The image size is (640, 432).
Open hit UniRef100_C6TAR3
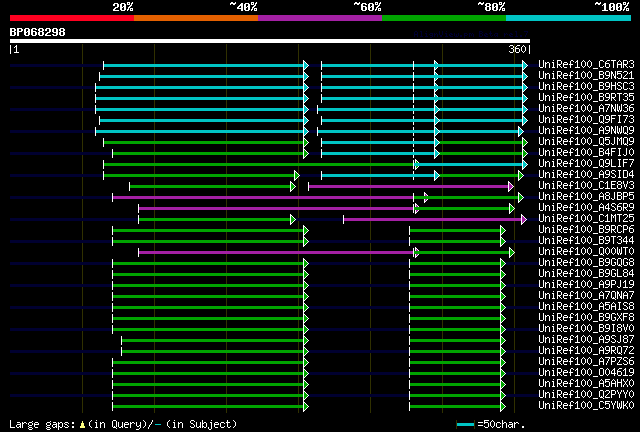click(586, 65)
